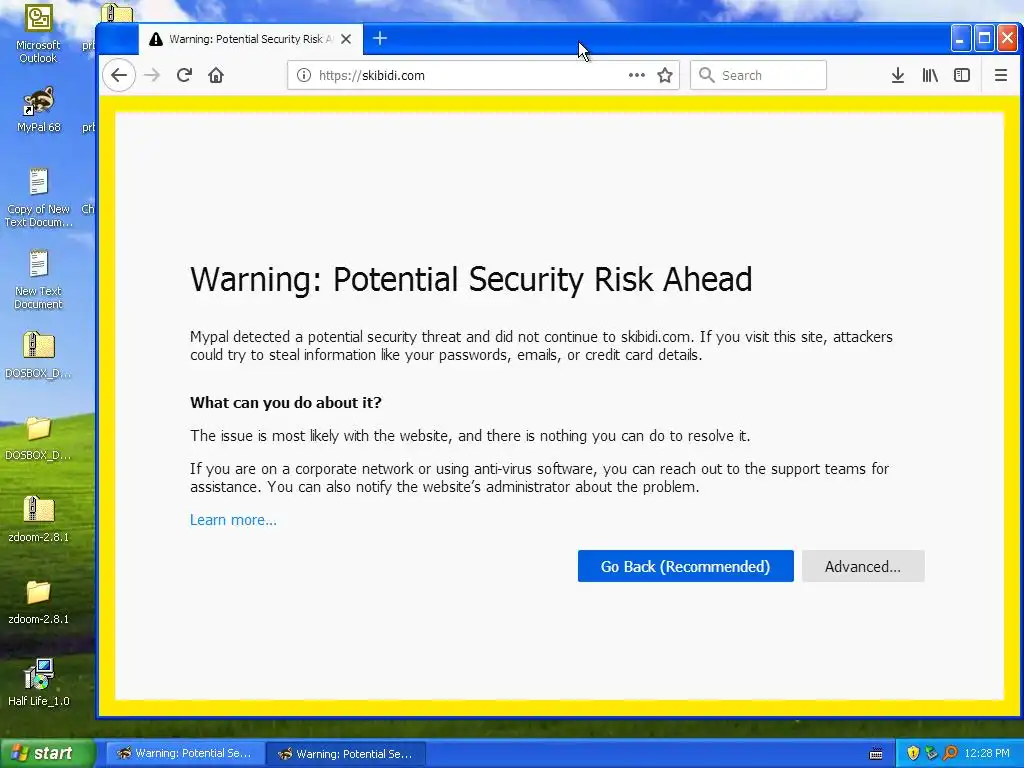Select the zdoom-2.8.1 zip archive
Image resolution: width=1024 pixels, height=768 pixels.
coord(38,519)
